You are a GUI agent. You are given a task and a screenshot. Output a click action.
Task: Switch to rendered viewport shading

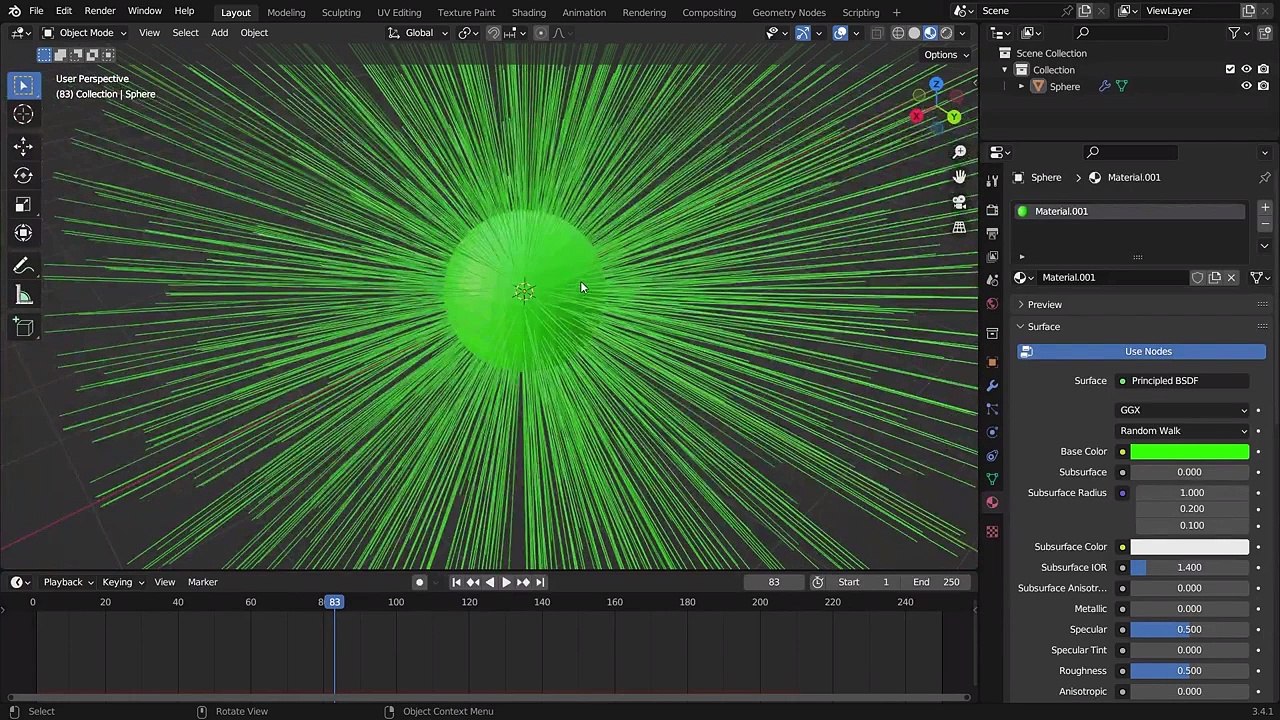946,33
